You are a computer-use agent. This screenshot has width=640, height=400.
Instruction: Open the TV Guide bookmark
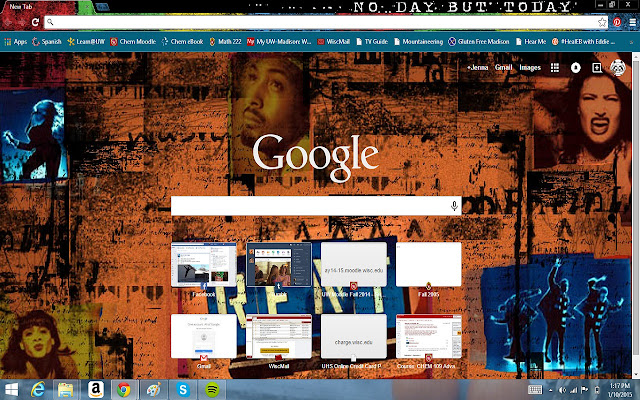tap(372, 42)
